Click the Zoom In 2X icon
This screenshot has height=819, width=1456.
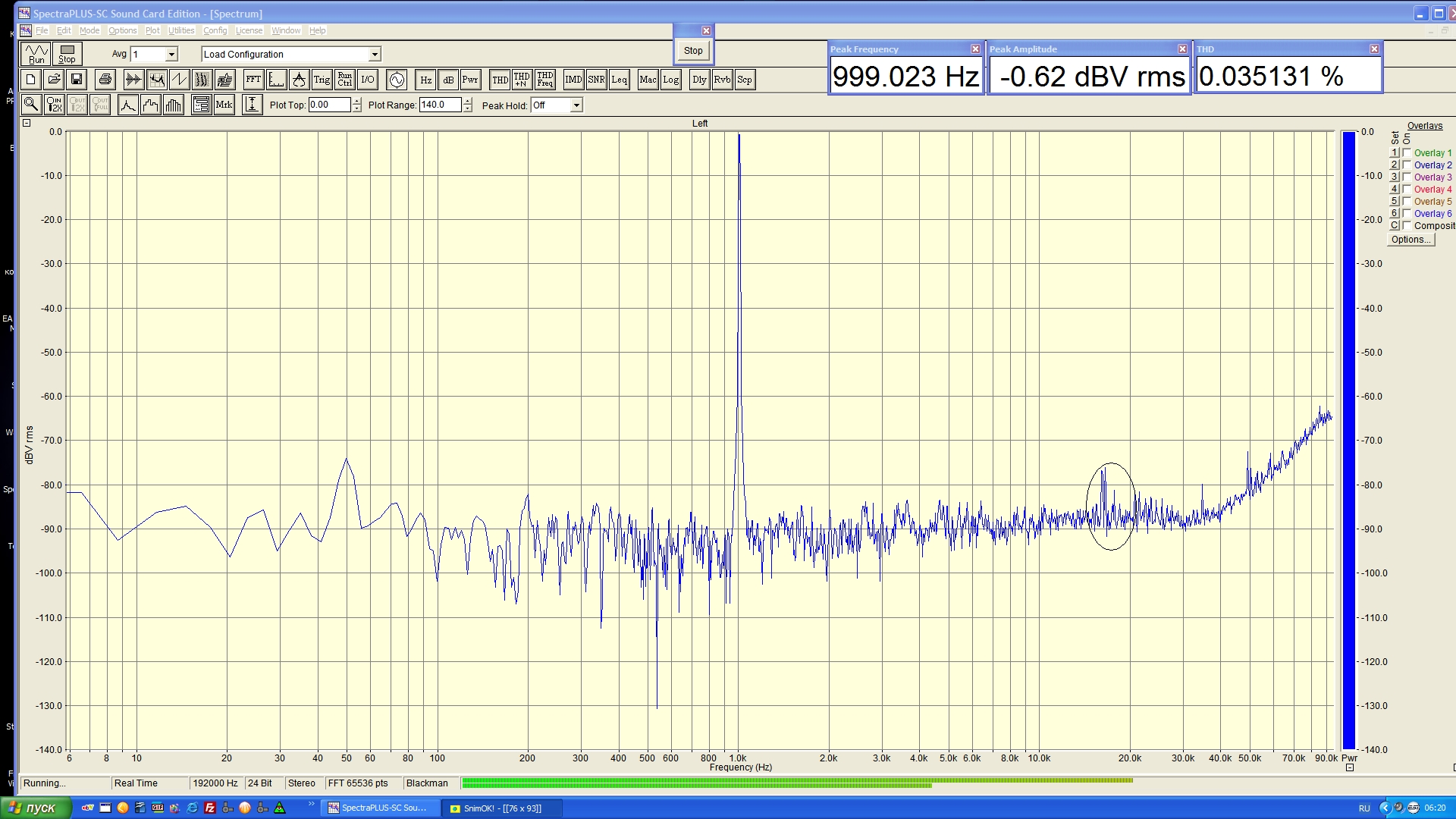pyautogui.click(x=55, y=105)
